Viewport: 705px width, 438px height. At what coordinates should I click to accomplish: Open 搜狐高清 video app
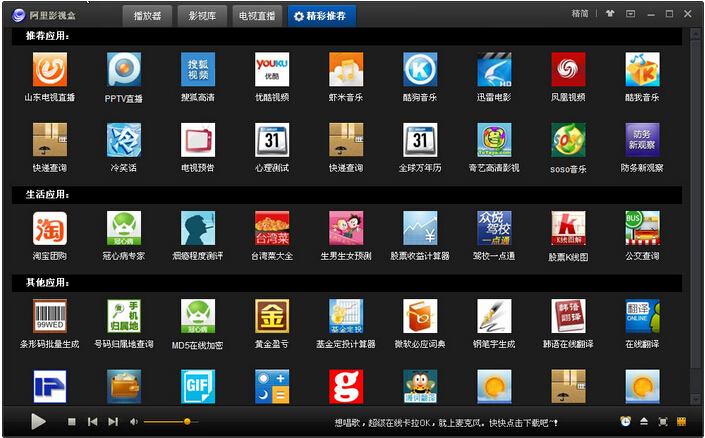(198, 70)
